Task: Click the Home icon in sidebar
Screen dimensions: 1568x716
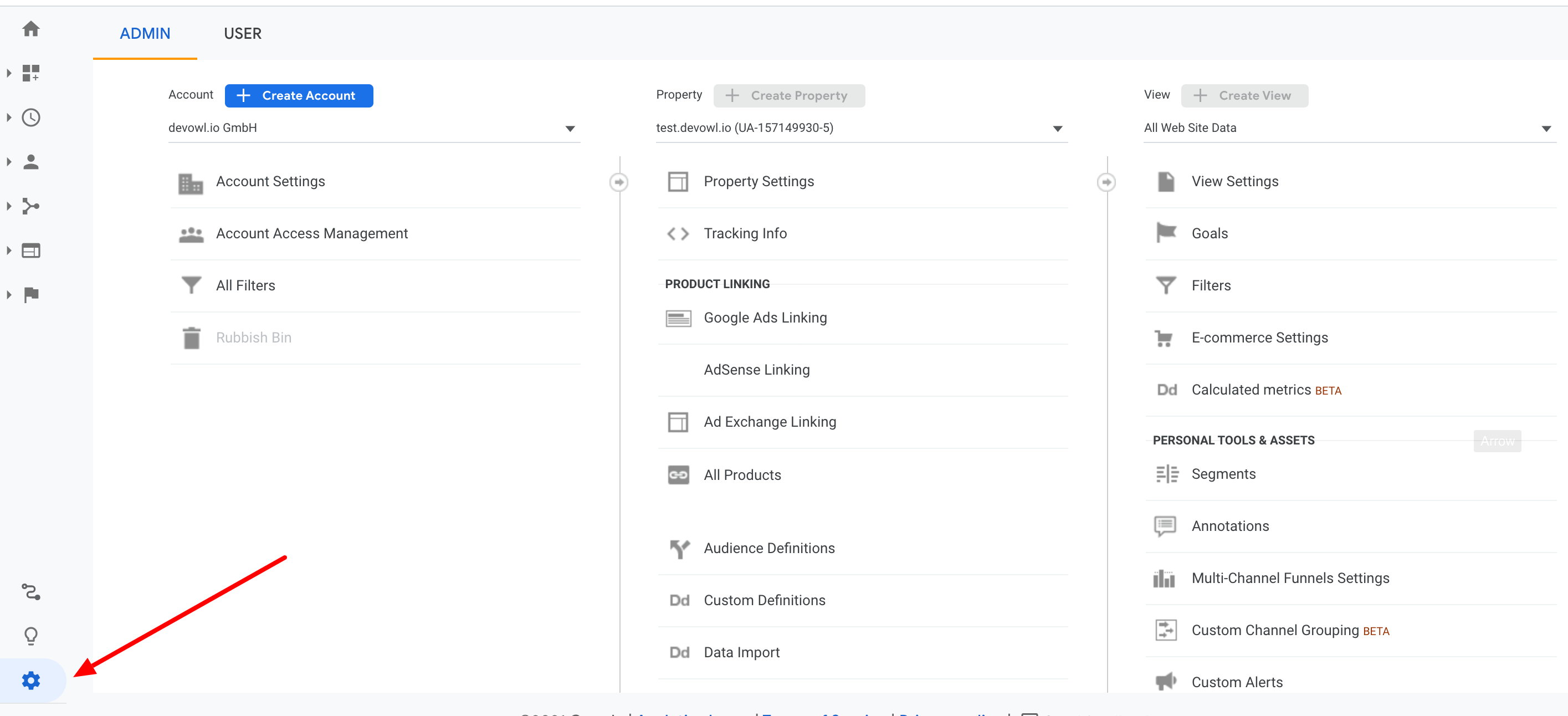Action: pos(31,29)
